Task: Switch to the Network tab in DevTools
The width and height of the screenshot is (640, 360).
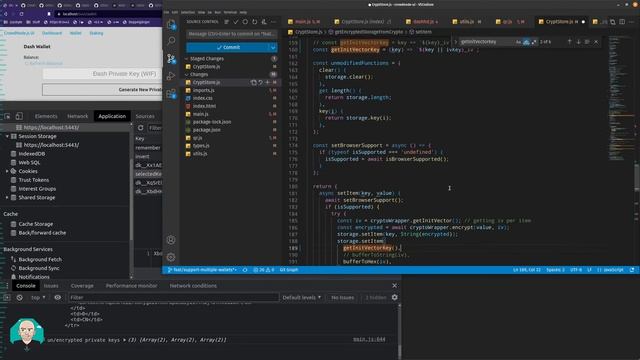Action: [78, 116]
